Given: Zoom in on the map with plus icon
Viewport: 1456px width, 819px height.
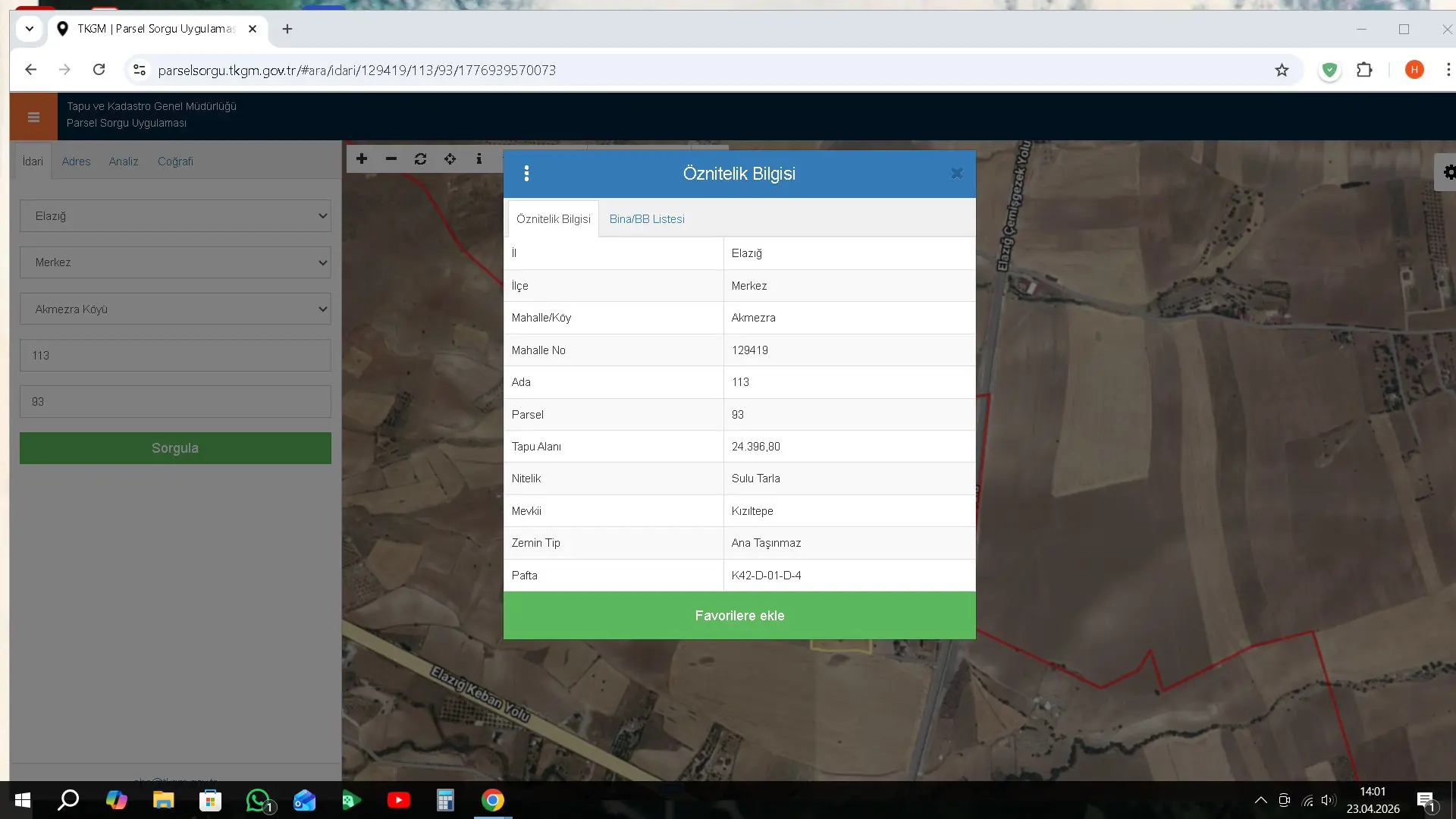Looking at the screenshot, I should pyautogui.click(x=362, y=158).
